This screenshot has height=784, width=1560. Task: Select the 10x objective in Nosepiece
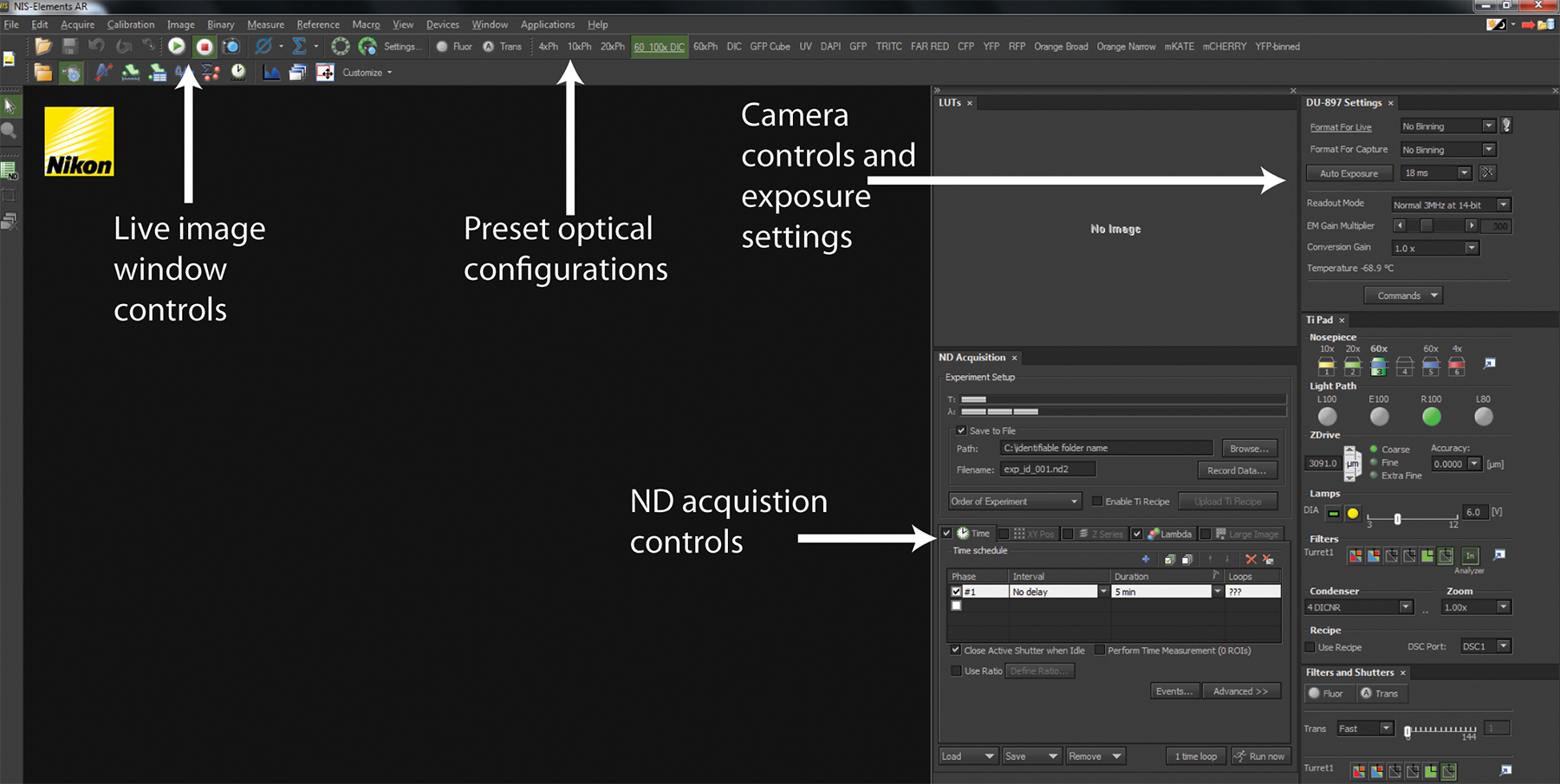1326,366
